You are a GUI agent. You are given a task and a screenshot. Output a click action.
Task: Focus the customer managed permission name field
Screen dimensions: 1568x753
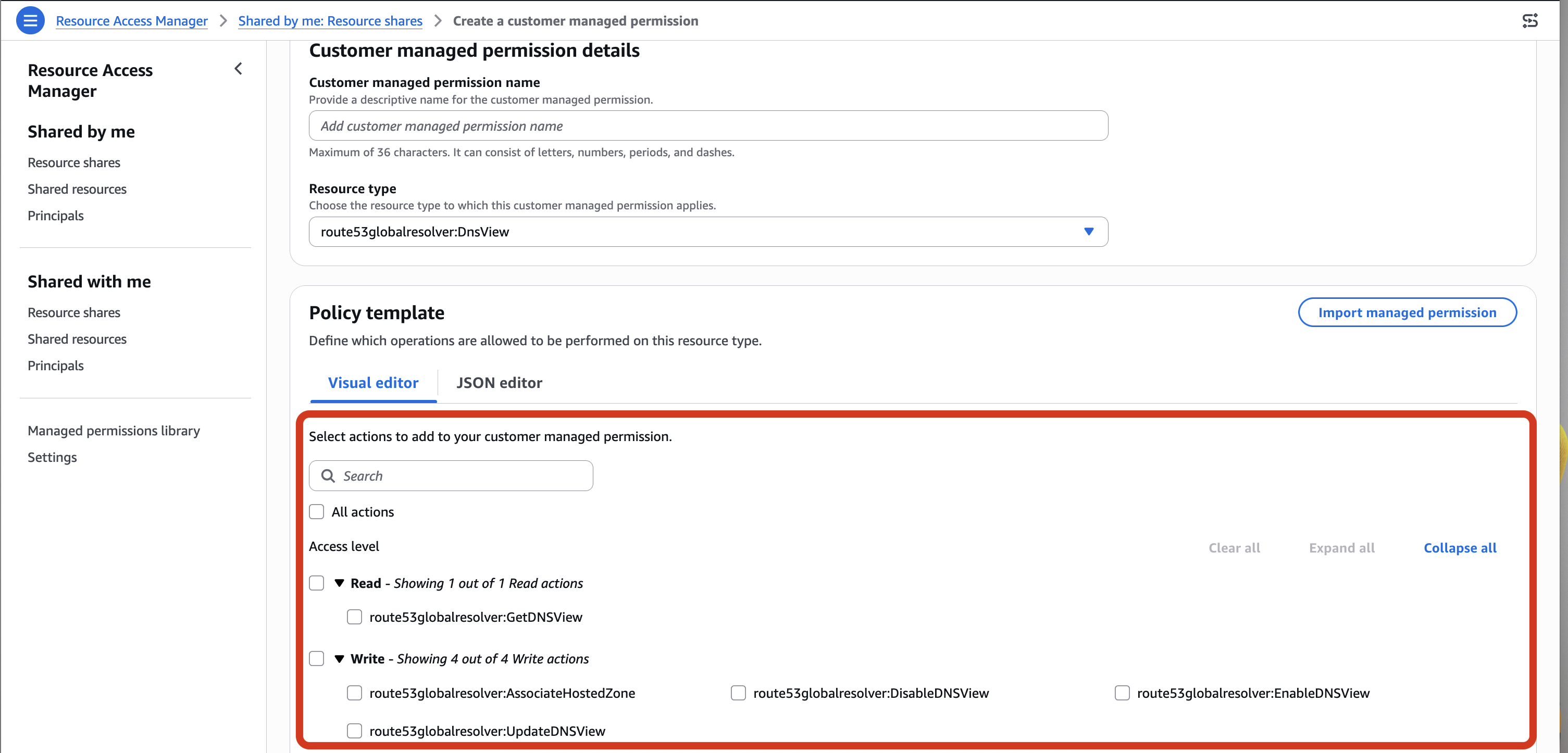(708, 126)
